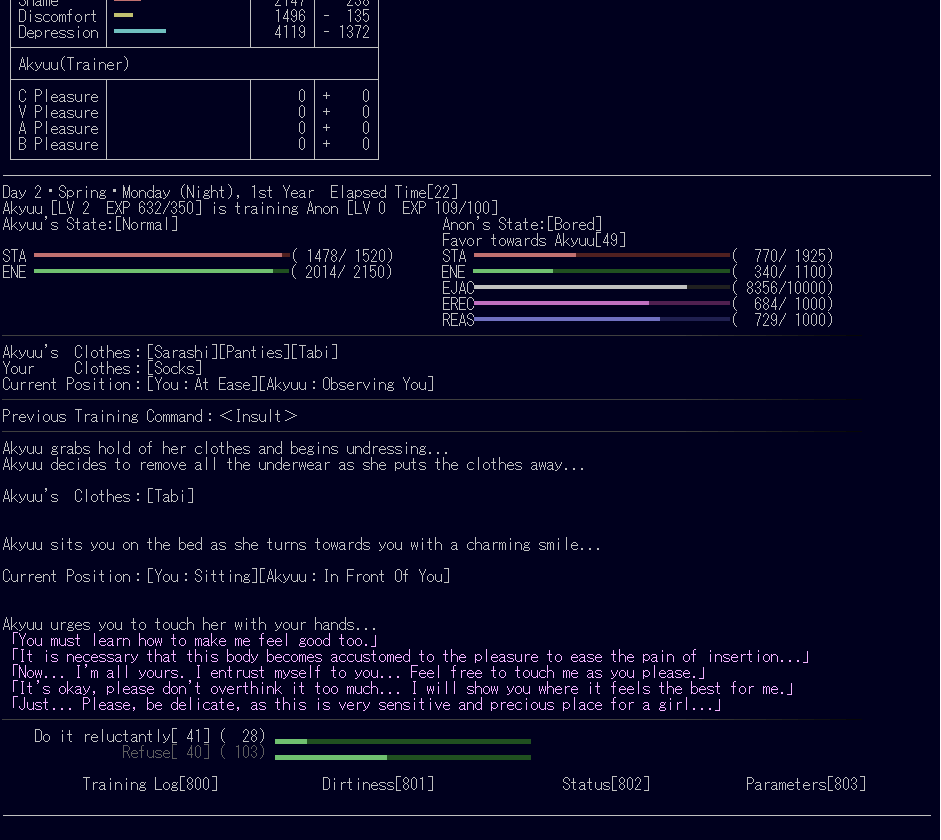View the Status[802] screen
The height and width of the screenshot is (840, 941).
click(606, 784)
